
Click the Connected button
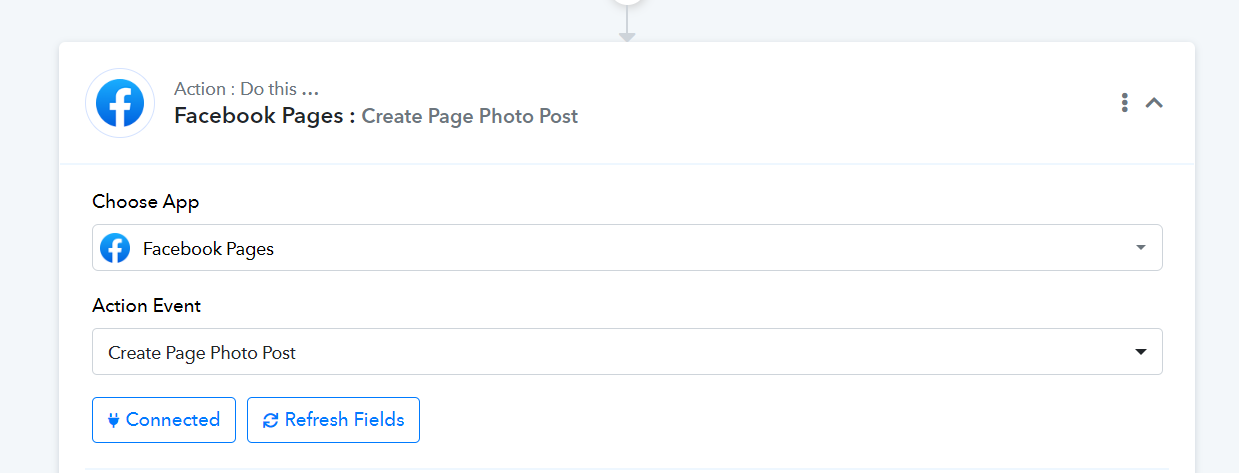click(x=164, y=420)
